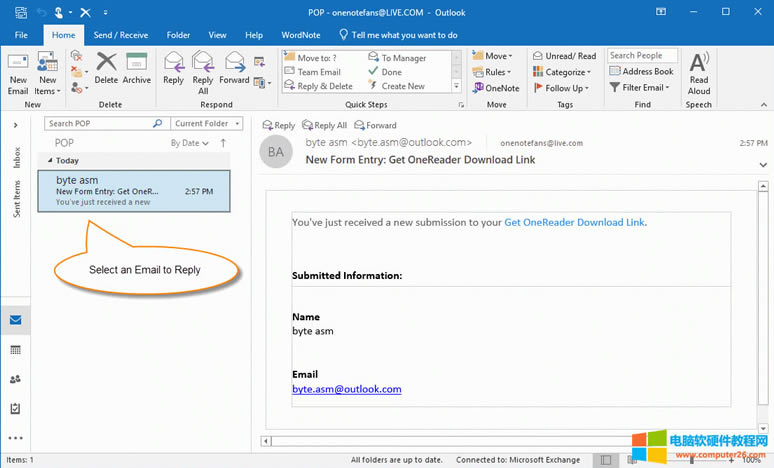Image resolution: width=774 pixels, height=468 pixels.
Task: Toggle the sort order arrow in the message list
Action: coord(223,143)
